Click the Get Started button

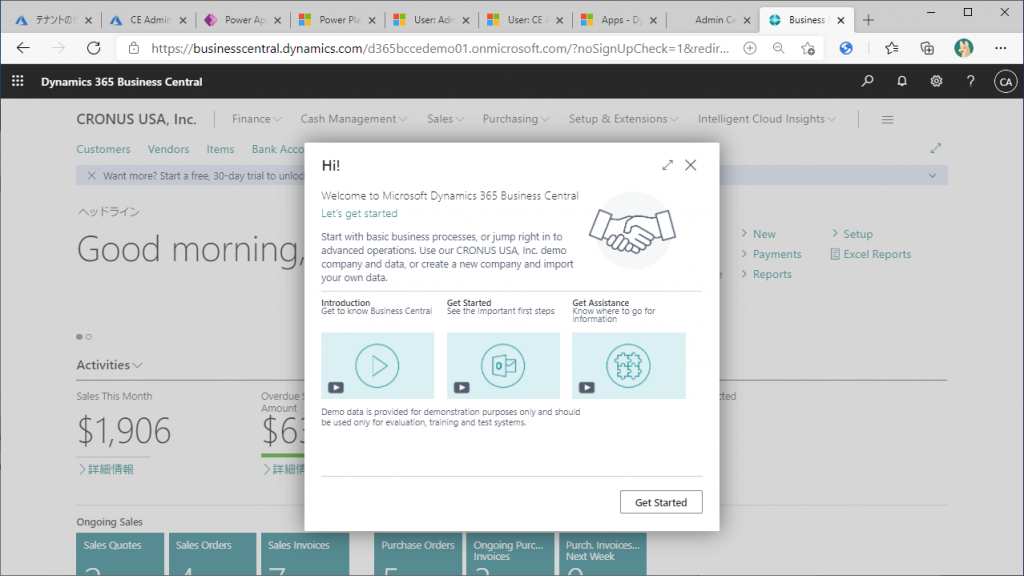(661, 502)
